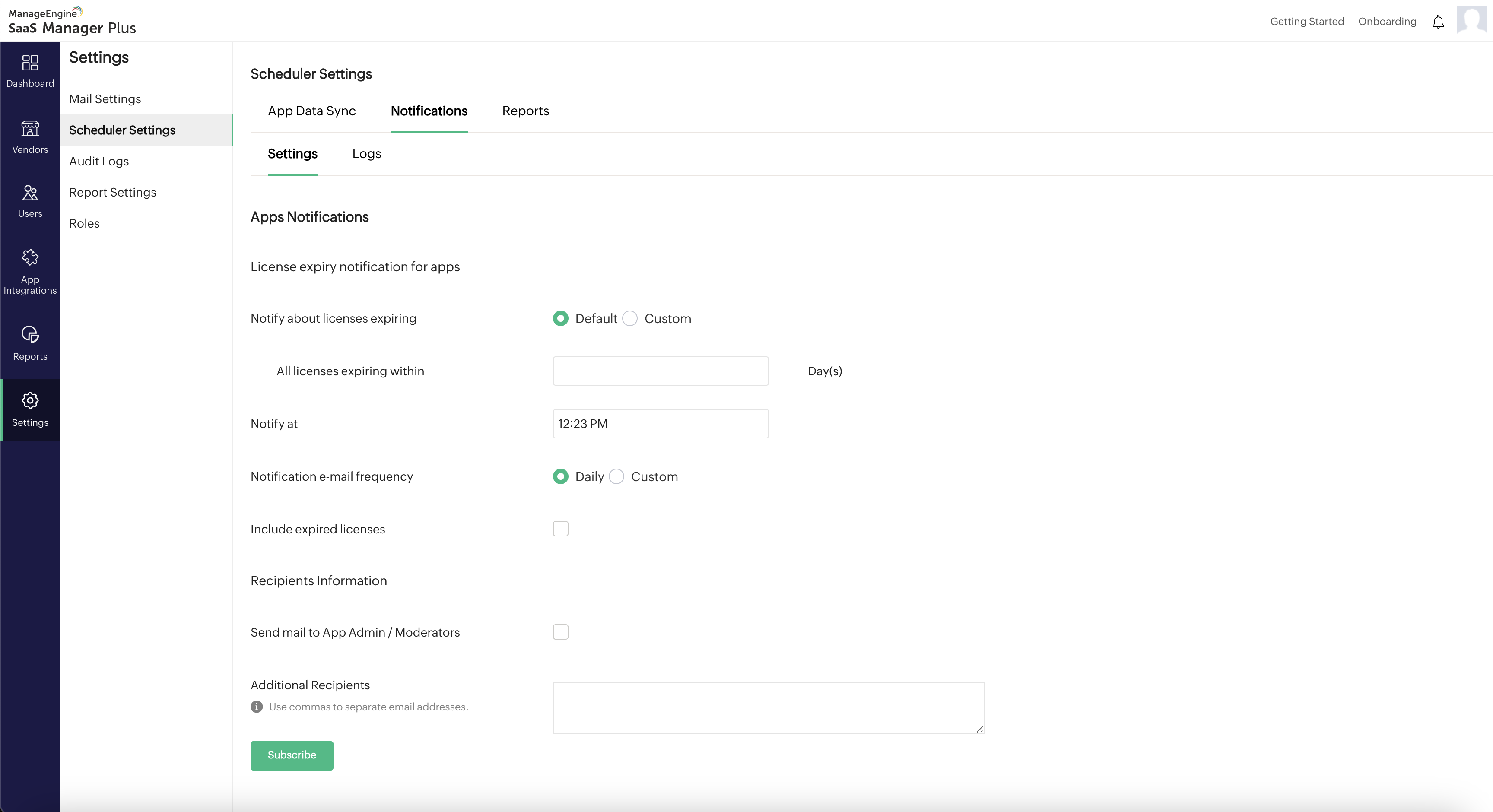Image resolution: width=1493 pixels, height=812 pixels.
Task: Enable Include expired licenses checkbox
Action: (560, 529)
